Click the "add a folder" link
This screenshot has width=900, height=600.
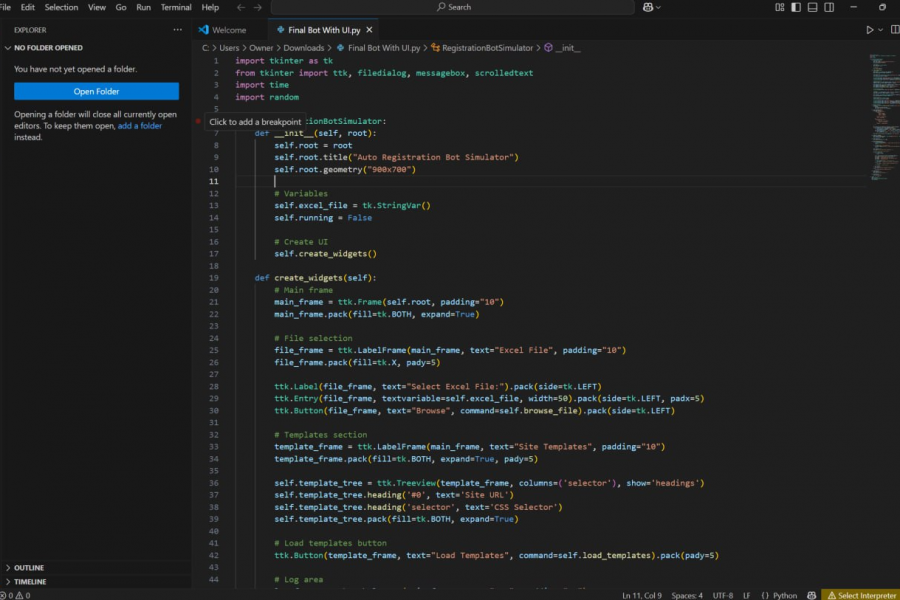tap(140, 126)
